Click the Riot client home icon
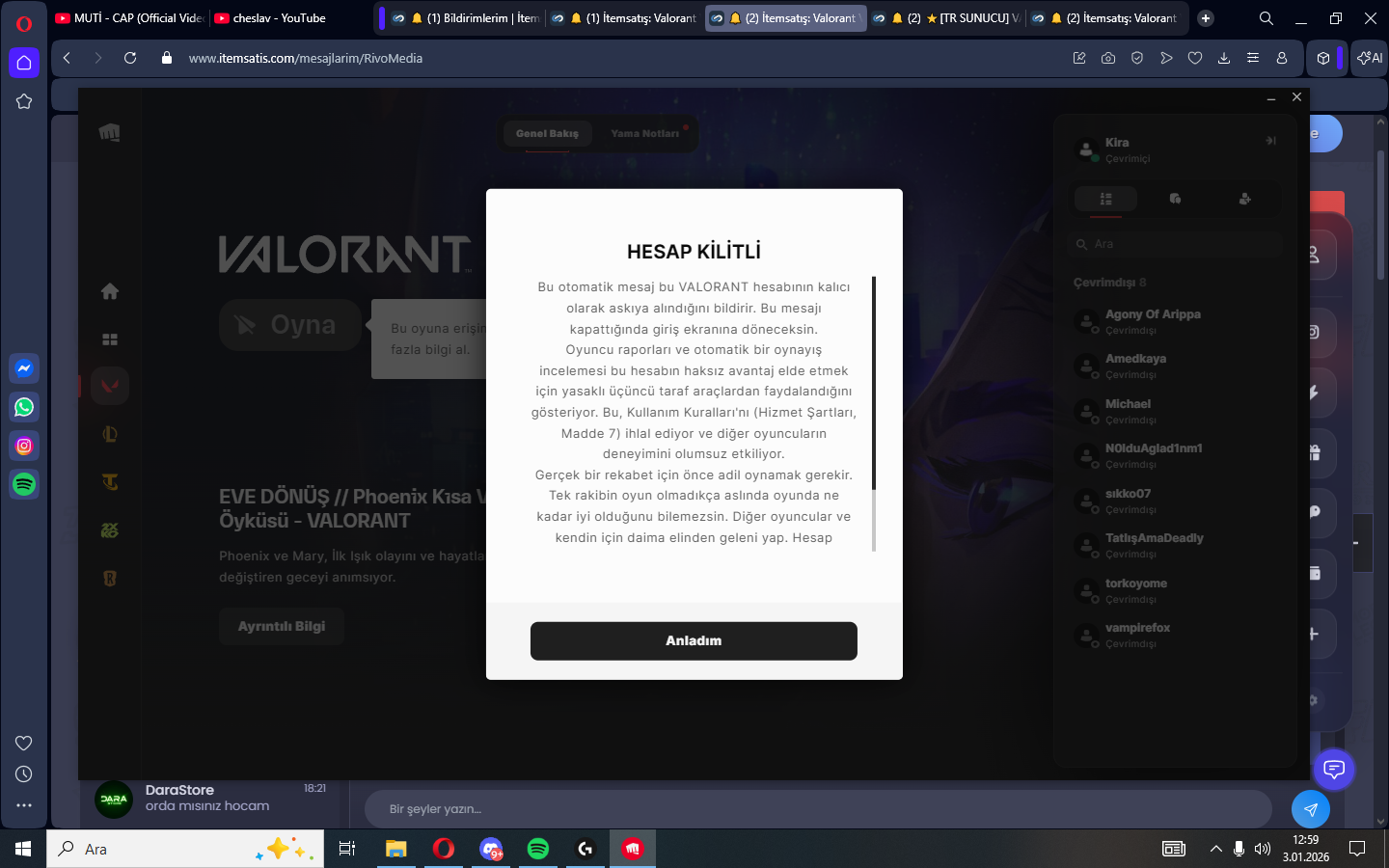1389x868 pixels. pyautogui.click(x=110, y=291)
